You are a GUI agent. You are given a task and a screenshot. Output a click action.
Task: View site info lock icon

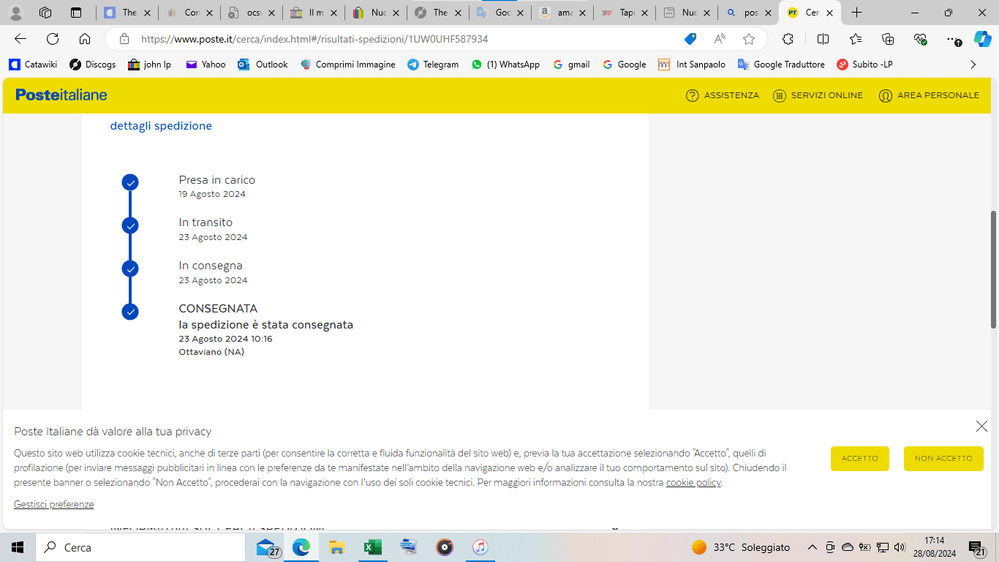coord(124,39)
